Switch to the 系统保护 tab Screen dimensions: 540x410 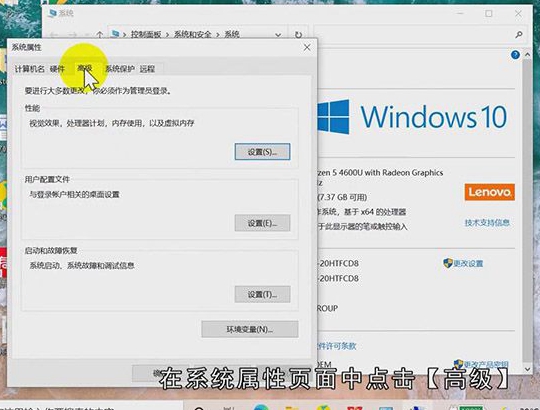120,69
